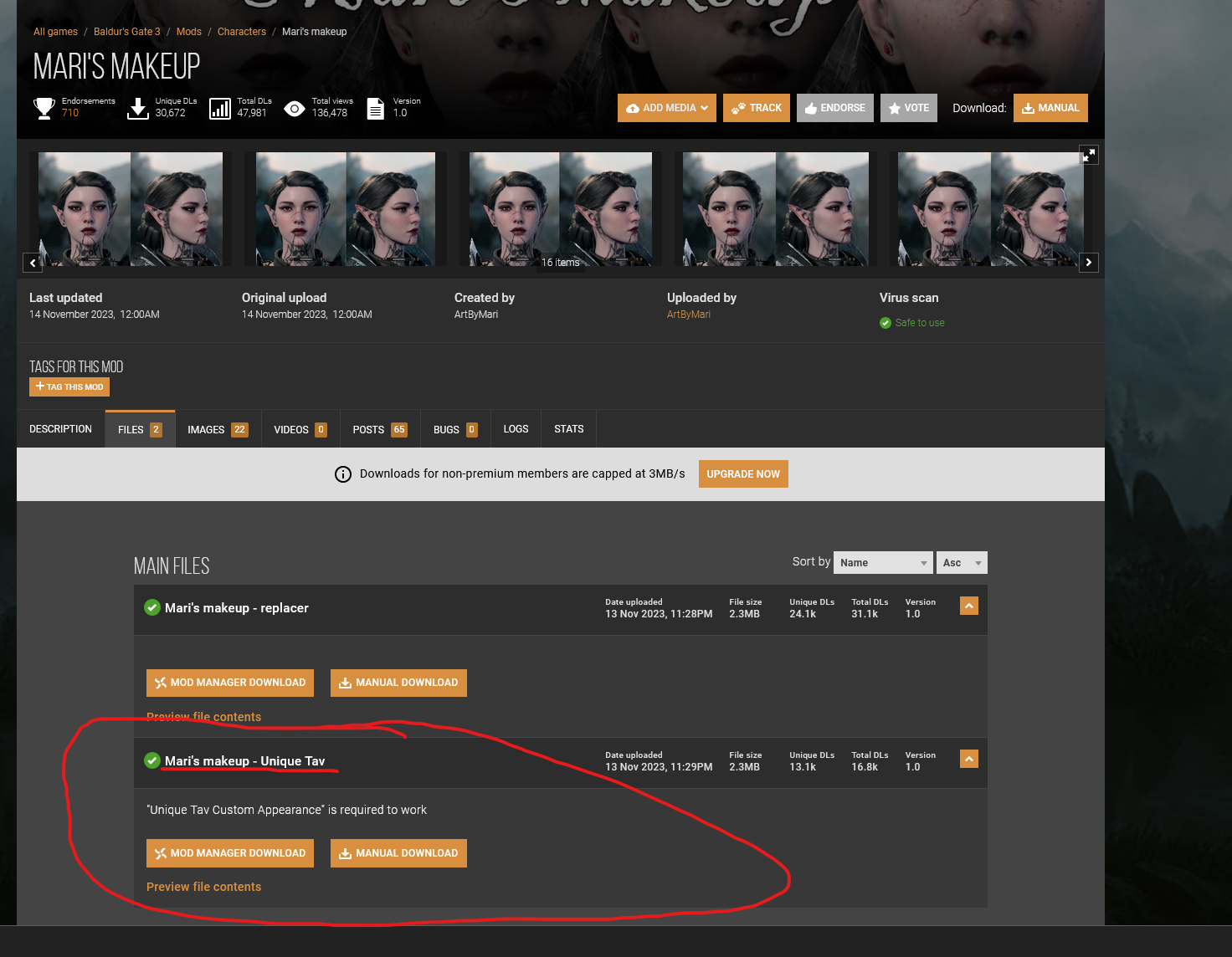Click the Version document icon
1232x957 pixels.
[x=374, y=108]
